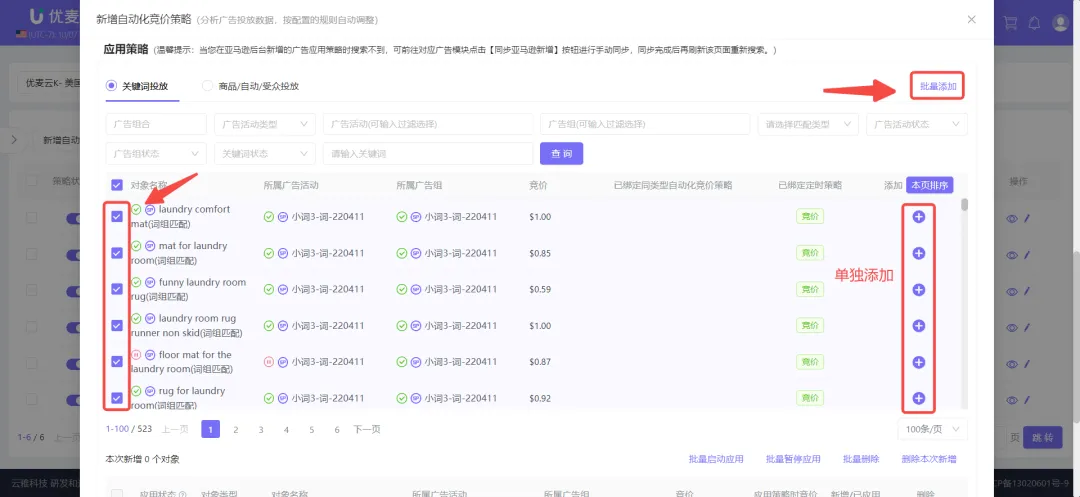Image resolution: width=1080 pixels, height=497 pixels.
Task: Click the 竞价 tag in laundry comfort mat row
Action: pos(810,217)
